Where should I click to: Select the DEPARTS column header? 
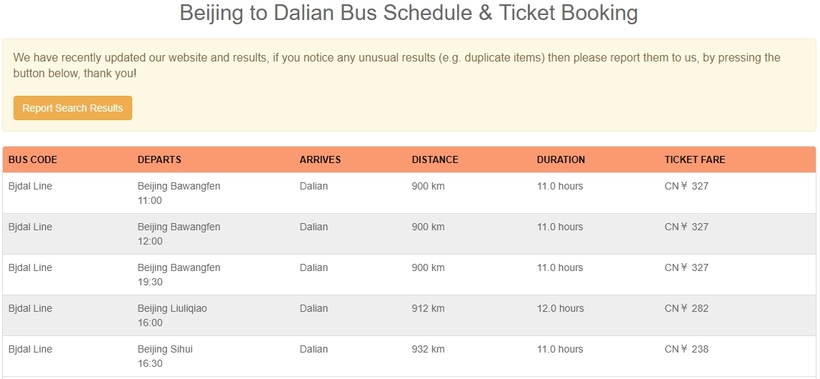(160, 159)
